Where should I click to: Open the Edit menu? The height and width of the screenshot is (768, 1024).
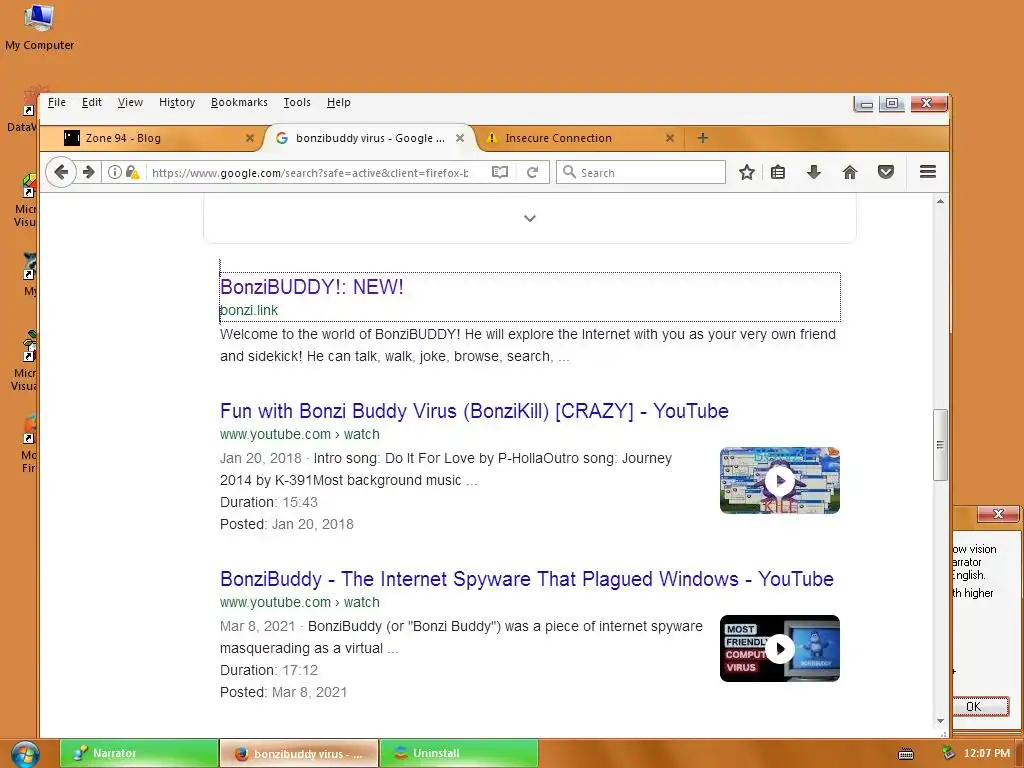coord(91,103)
